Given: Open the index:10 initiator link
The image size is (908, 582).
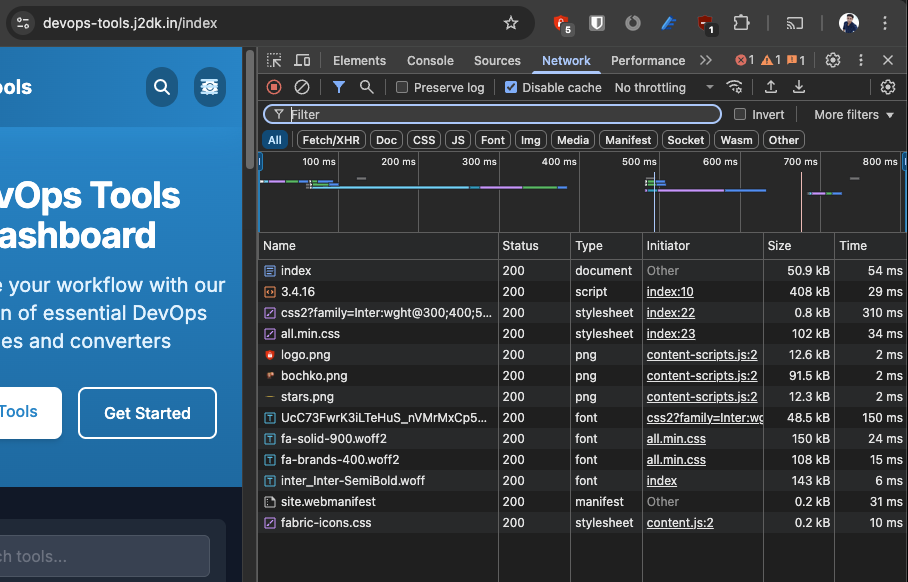Looking at the screenshot, I should (x=670, y=292).
